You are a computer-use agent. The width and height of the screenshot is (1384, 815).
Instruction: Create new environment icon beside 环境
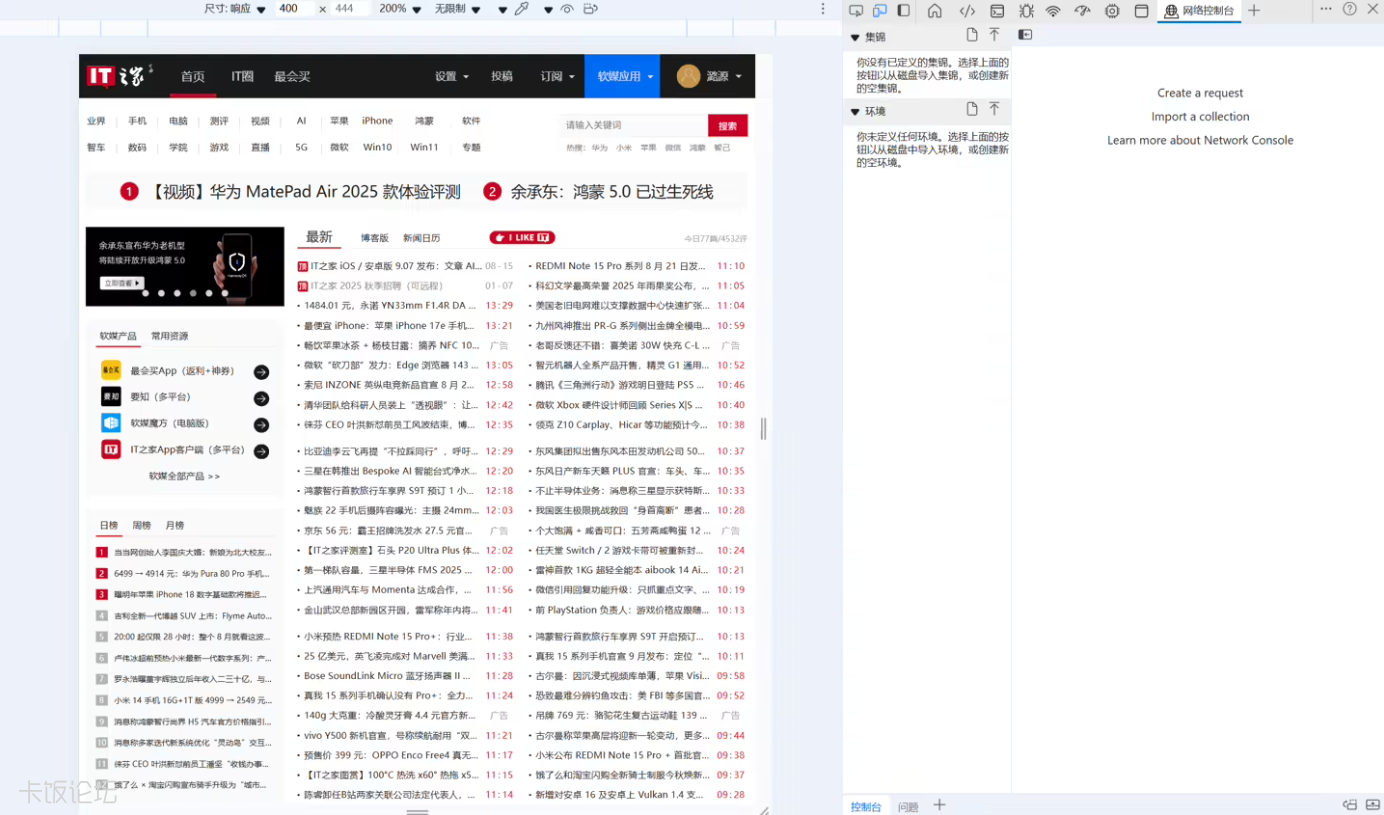[x=972, y=109]
